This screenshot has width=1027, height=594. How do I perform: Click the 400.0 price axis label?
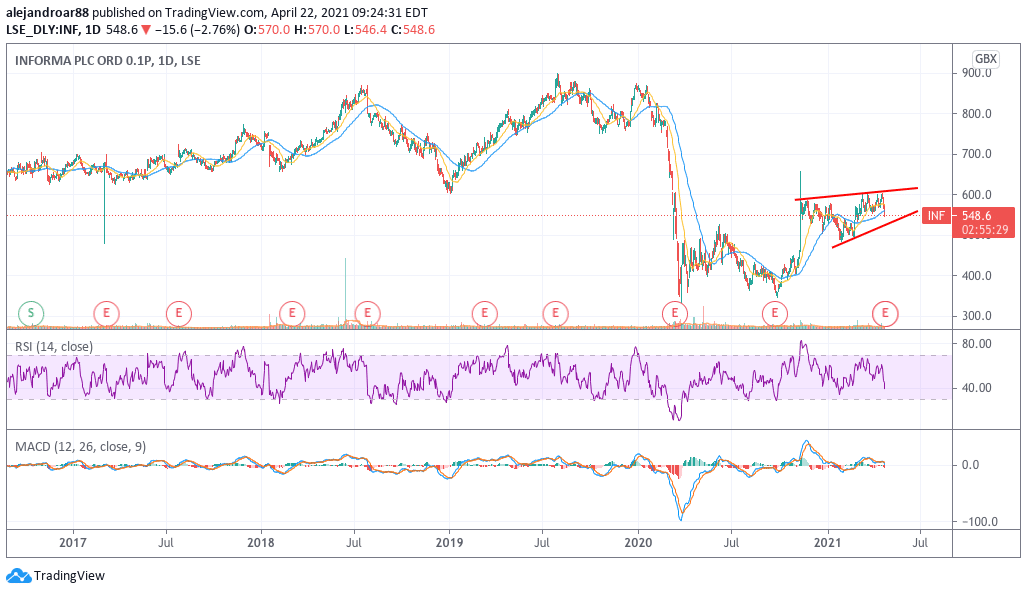[x=977, y=276]
